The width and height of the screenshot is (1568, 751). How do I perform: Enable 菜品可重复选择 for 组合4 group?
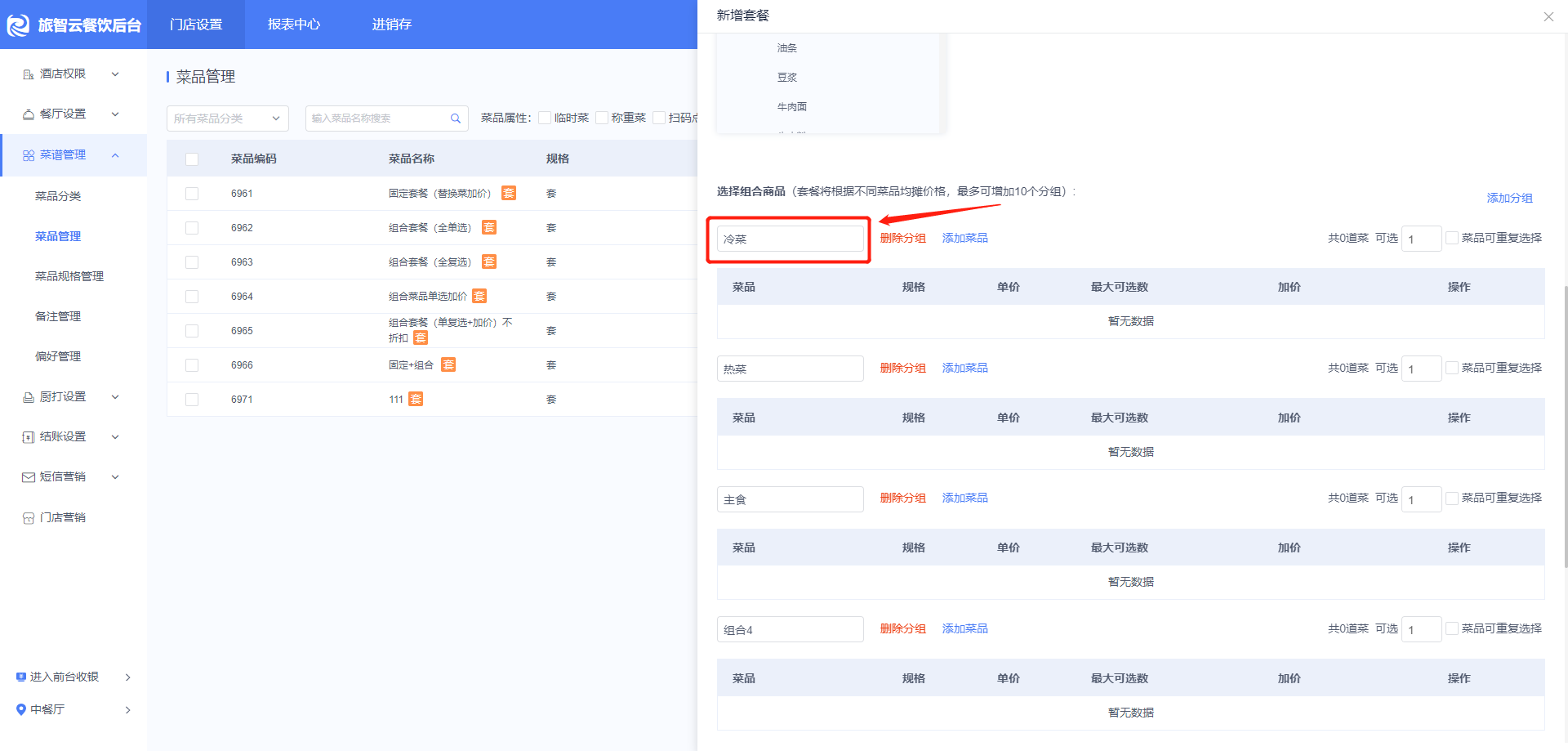click(x=1452, y=628)
